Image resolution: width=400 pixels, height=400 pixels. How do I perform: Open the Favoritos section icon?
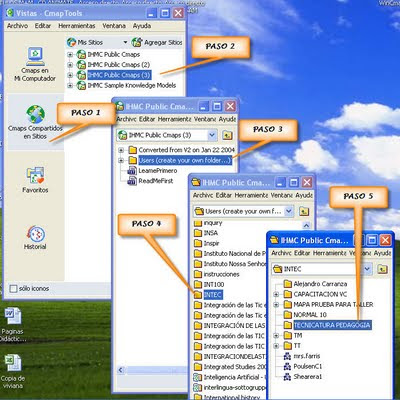pyautogui.click(x=35, y=176)
